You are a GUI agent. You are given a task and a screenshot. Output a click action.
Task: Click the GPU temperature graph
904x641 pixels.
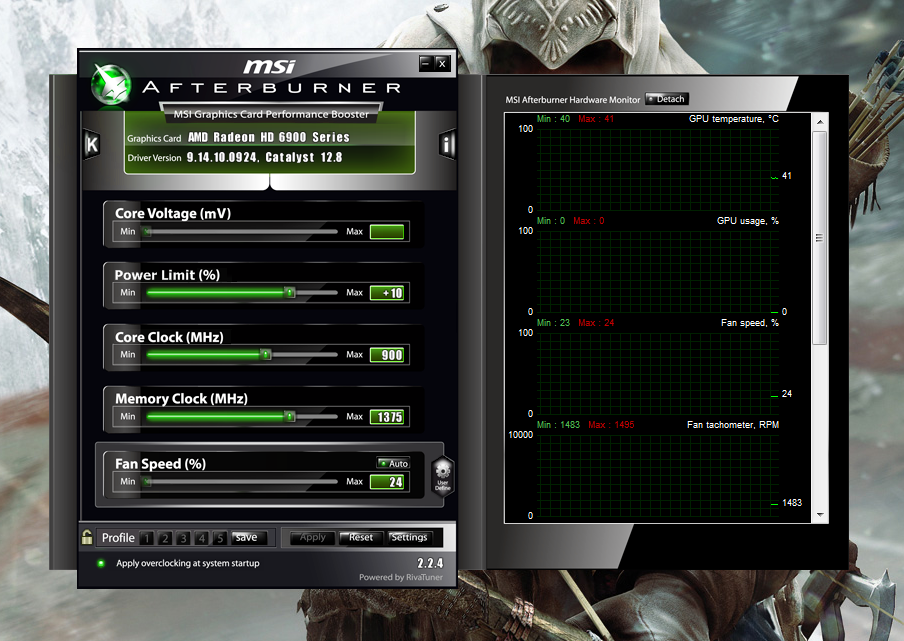pyautogui.click(x=658, y=169)
